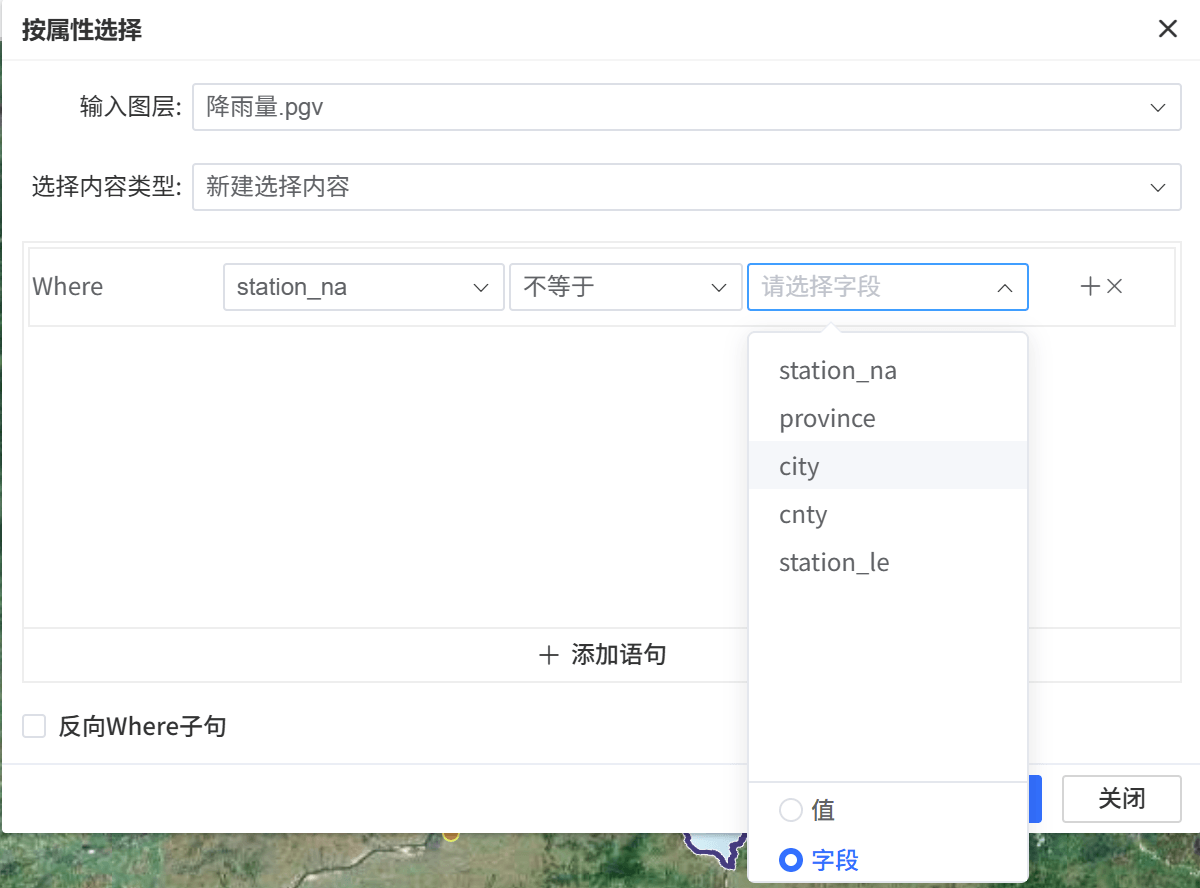This screenshot has width=1200, height=888.
Task: Open the 选择内容类型 dropdown
Action: coord(1157,187)
